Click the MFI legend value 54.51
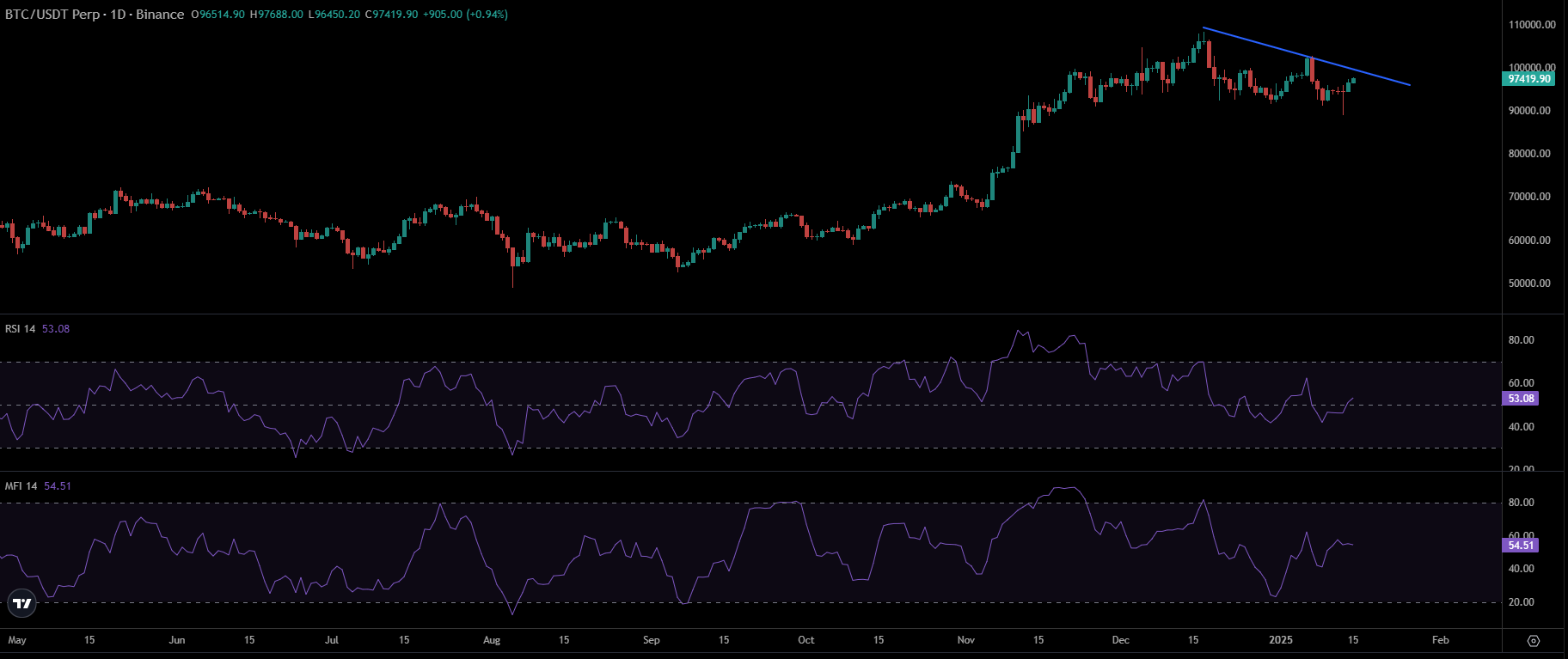The height and width of the screenshot is (659, 1568). [58, 486]
